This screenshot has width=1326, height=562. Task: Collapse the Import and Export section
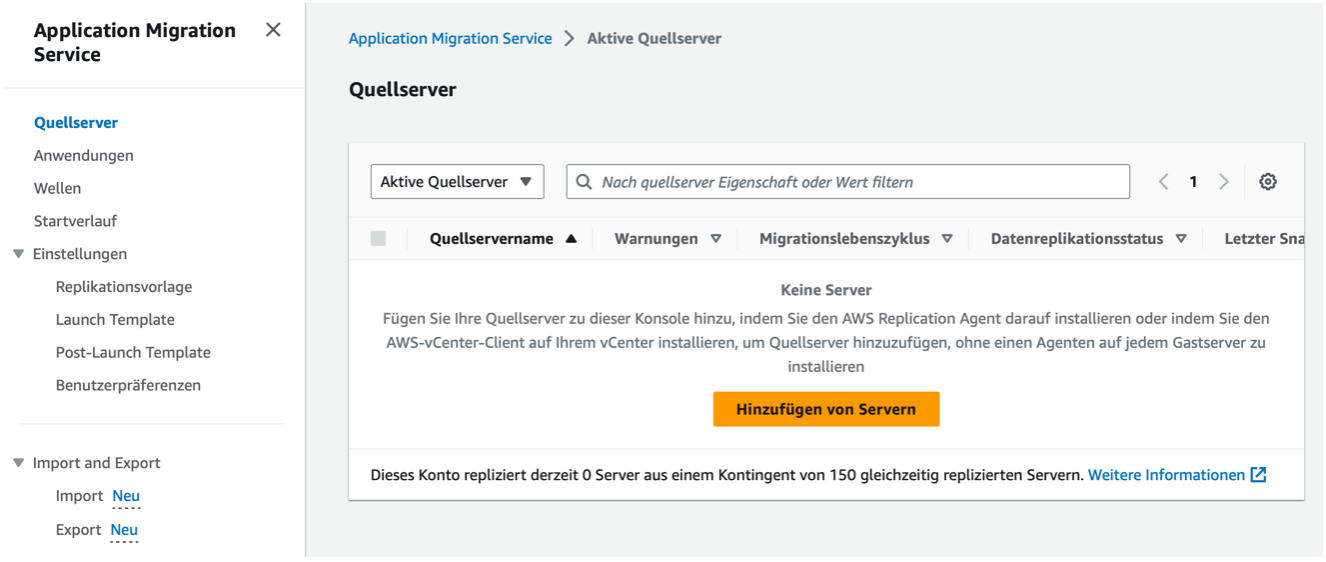tap(18, 463)
